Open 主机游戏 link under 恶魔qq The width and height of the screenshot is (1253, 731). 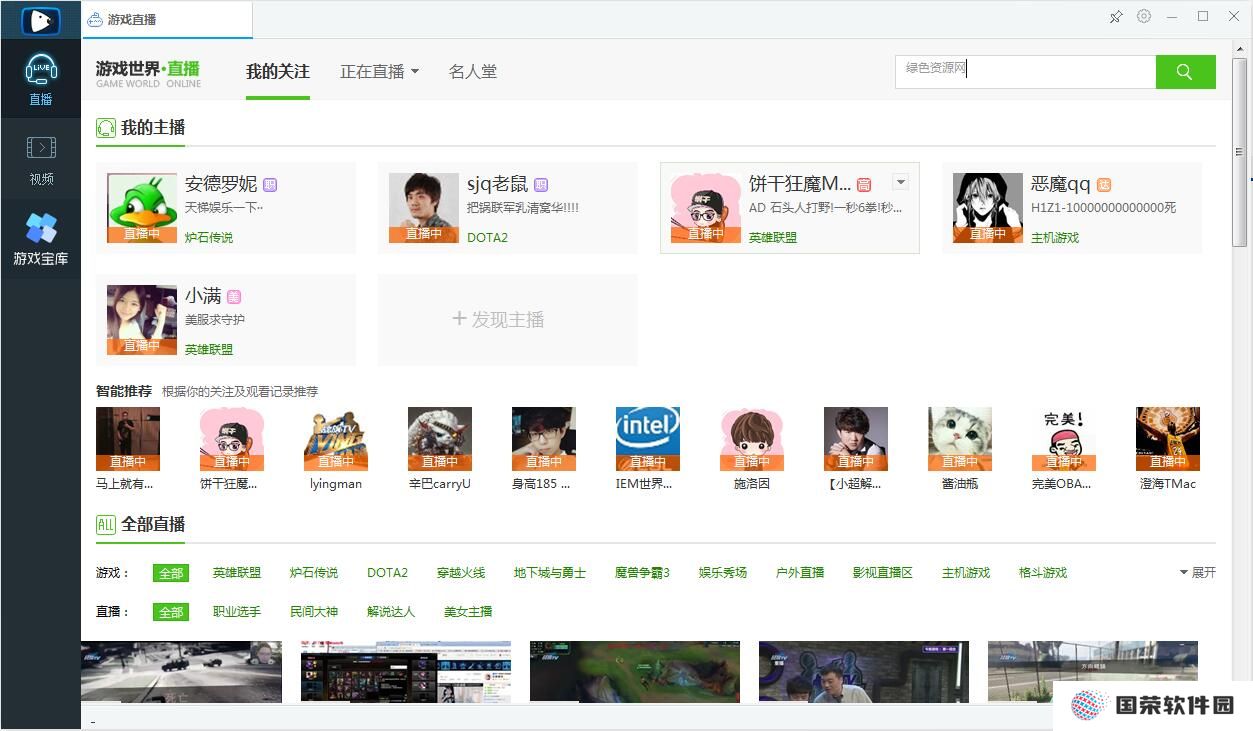pos(1055,238)
